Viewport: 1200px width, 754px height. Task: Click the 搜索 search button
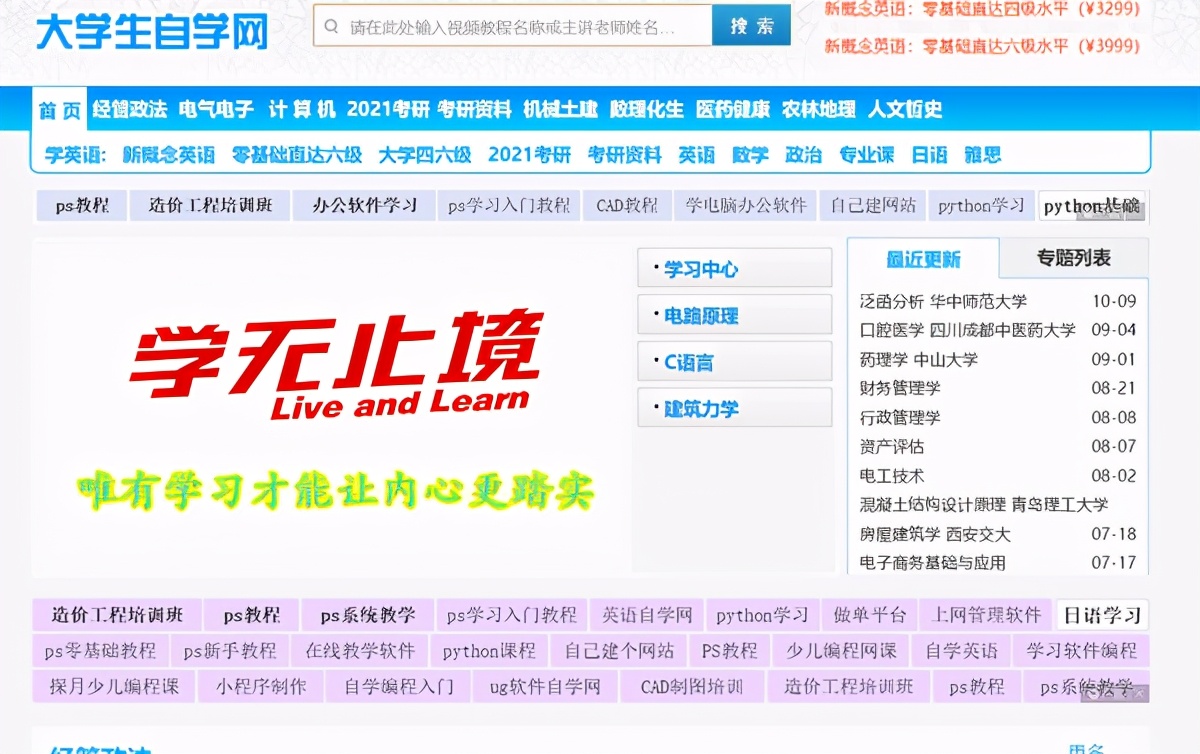(750, 26)
